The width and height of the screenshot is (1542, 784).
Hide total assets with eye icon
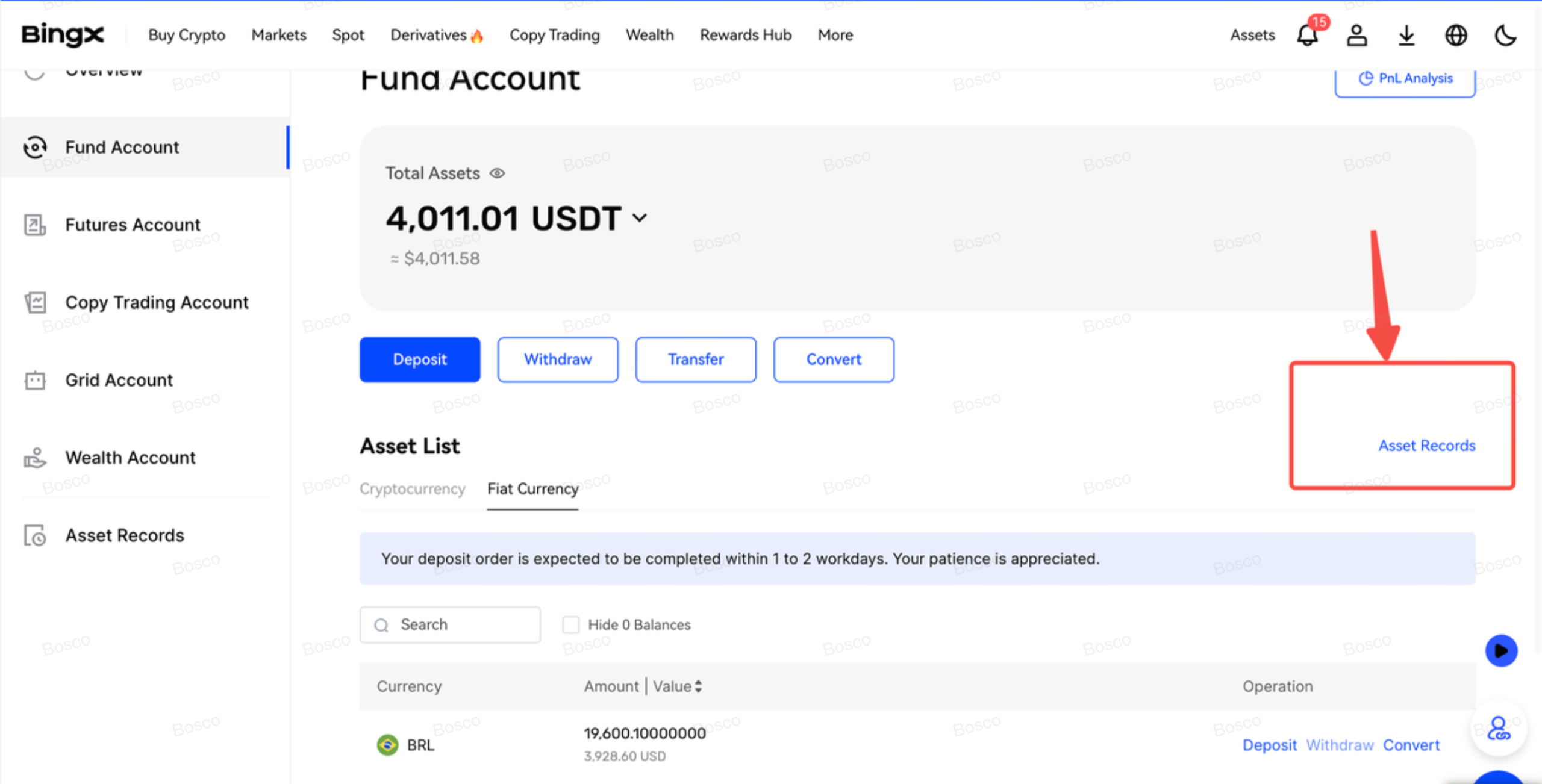497,173
